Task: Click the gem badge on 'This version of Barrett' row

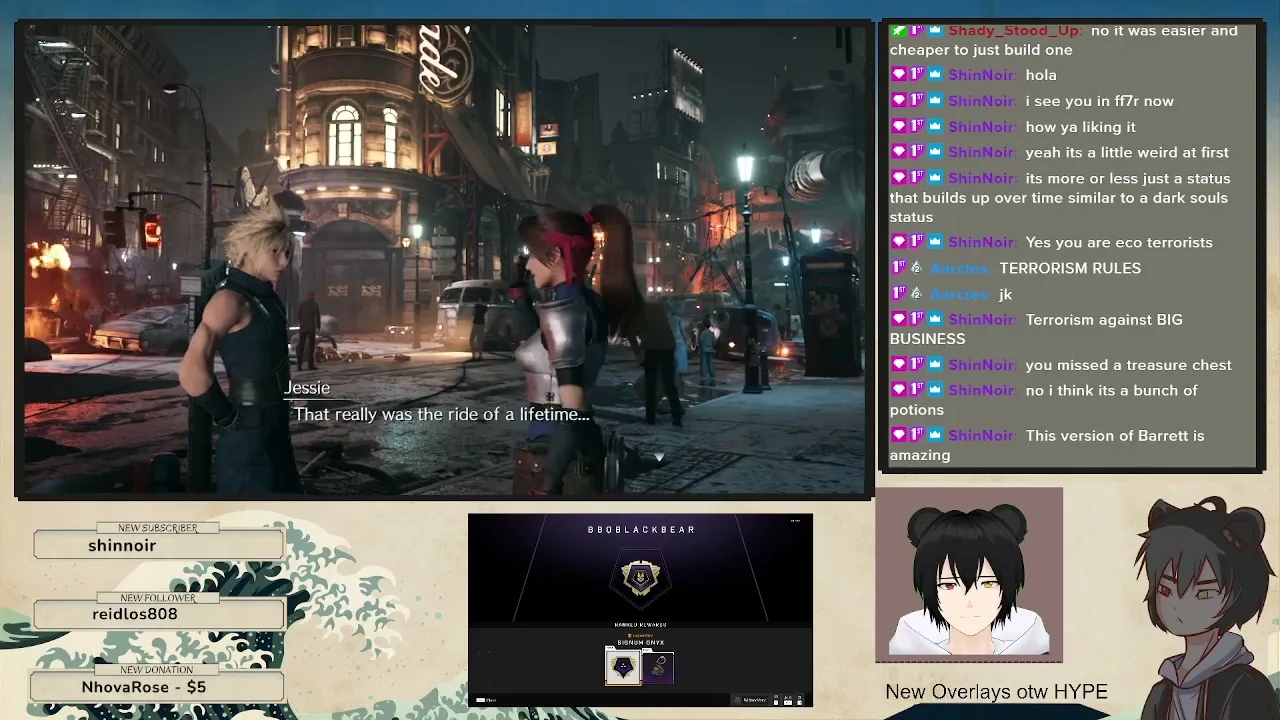Action: [x=898, y=436]
